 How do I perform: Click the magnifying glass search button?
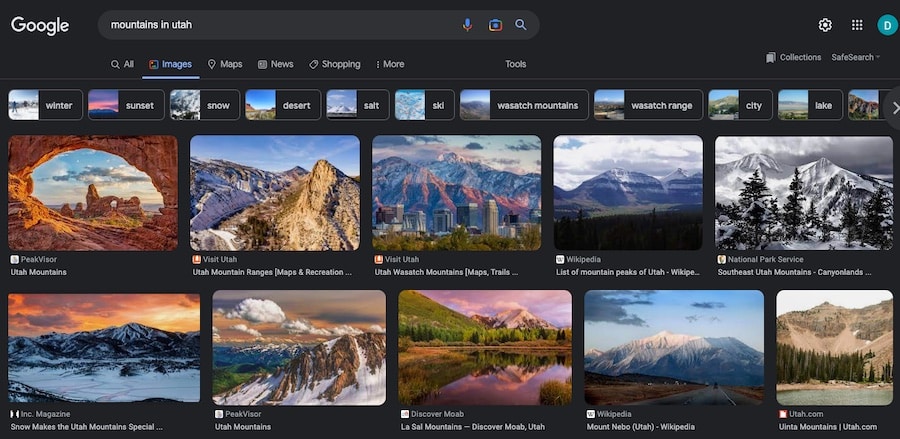[521, 25]
